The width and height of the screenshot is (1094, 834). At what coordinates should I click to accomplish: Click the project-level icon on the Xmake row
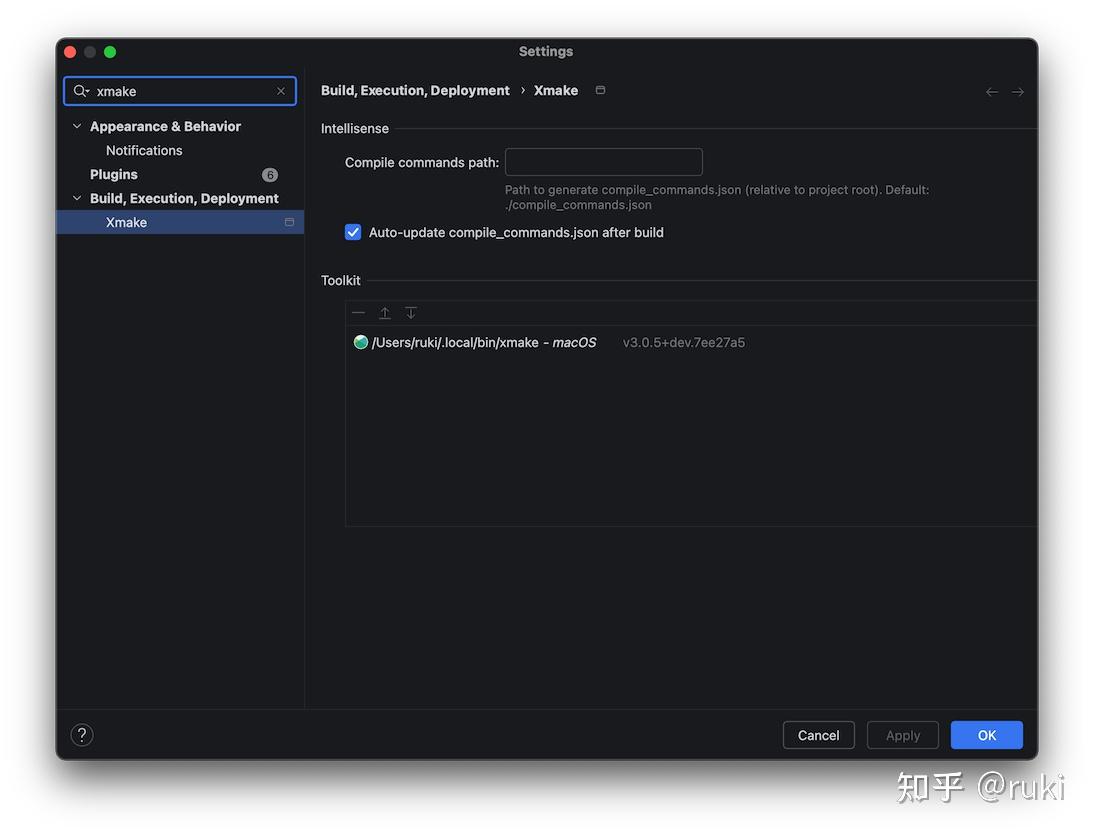point(289,223)
